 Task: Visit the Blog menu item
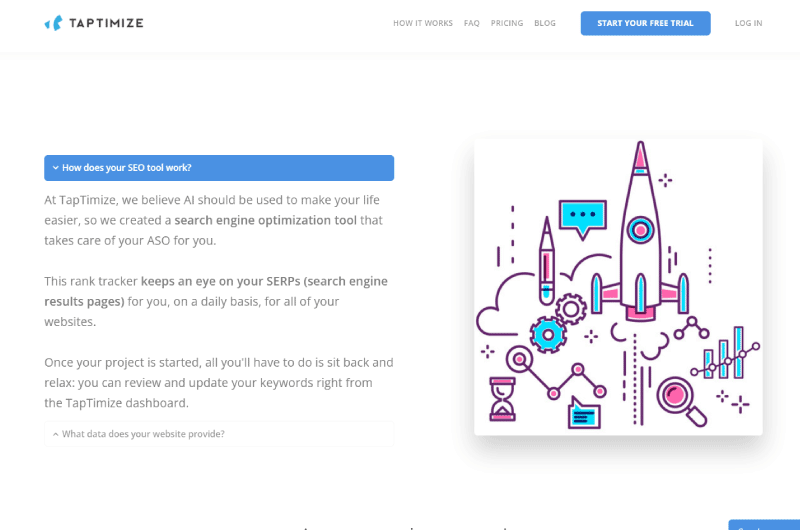pyautogui.click(x=544, y=23)
